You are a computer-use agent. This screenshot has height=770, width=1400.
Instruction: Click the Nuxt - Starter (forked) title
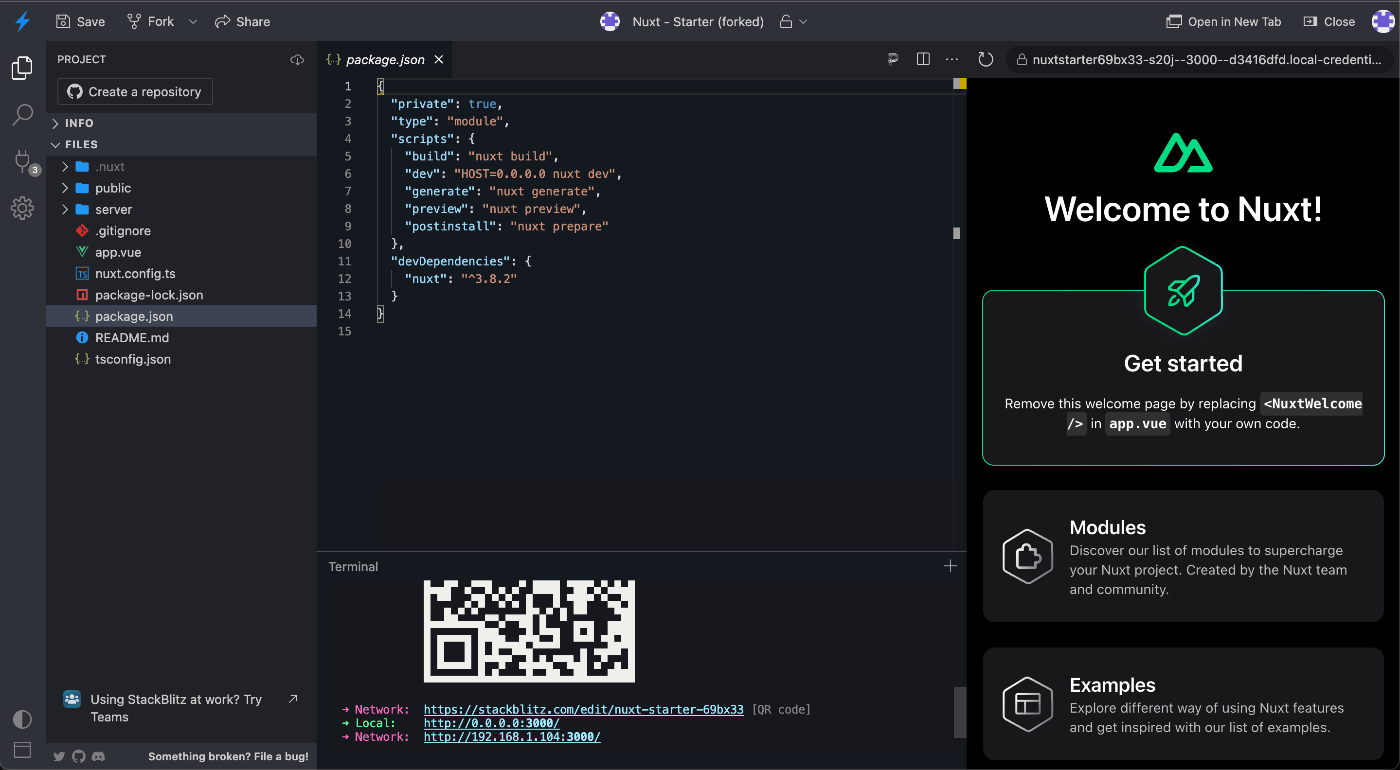pos(698,21)
